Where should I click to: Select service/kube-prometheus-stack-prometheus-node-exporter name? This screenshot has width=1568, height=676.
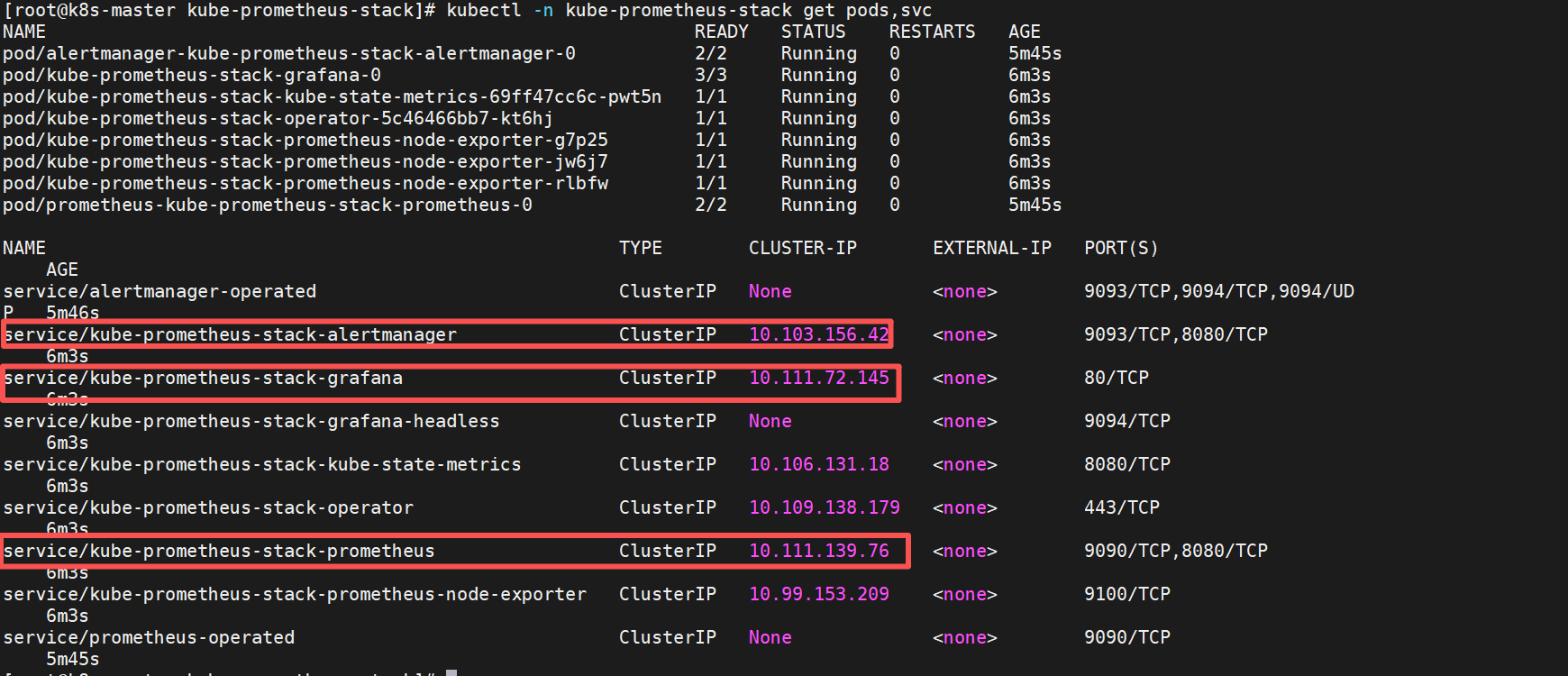pyautogui.click(x=295, y=594)
